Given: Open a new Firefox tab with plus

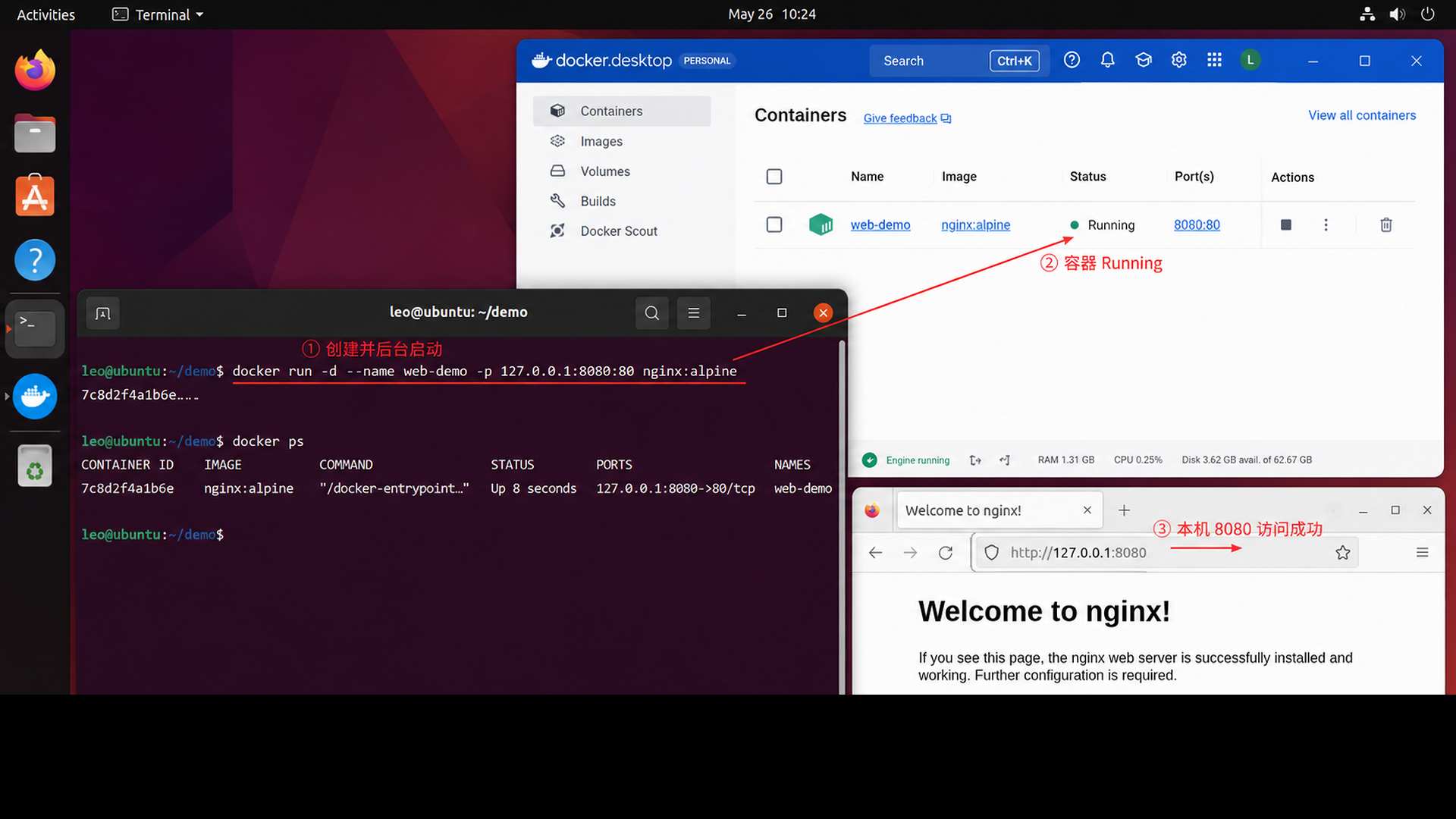Looking at the screenshot, I should (1125, 510).
